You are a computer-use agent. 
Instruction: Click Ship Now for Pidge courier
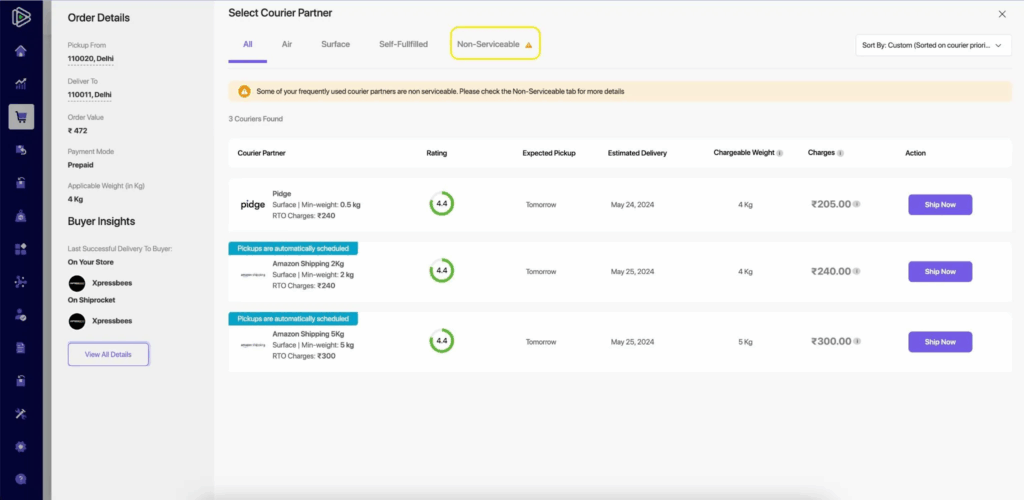coord(939,204)
